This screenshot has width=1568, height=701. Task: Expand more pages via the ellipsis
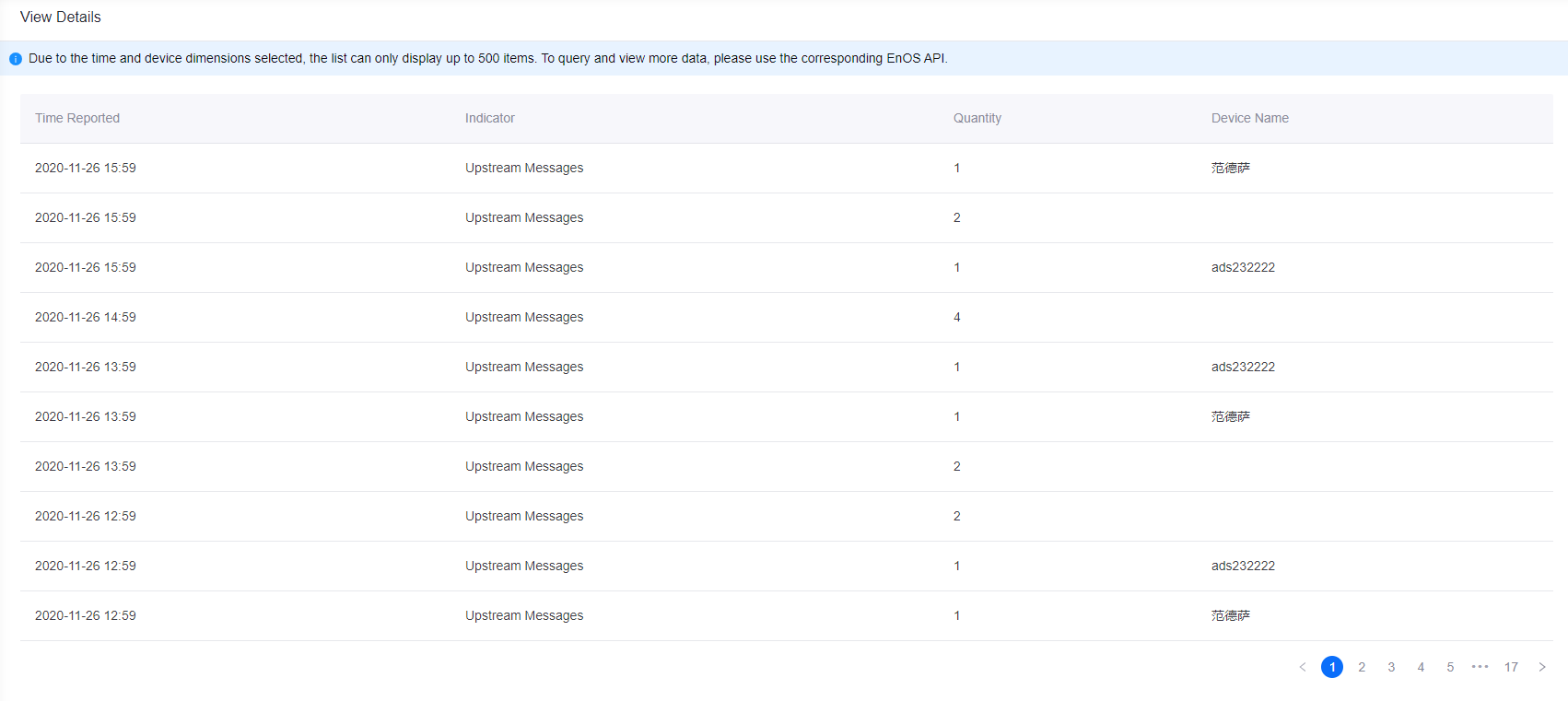(1480, 667)
